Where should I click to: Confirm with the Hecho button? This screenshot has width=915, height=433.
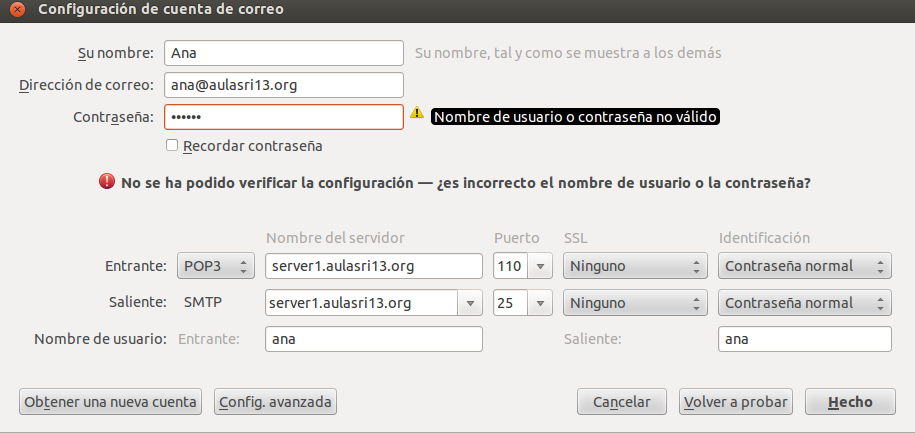click(850, 401)
